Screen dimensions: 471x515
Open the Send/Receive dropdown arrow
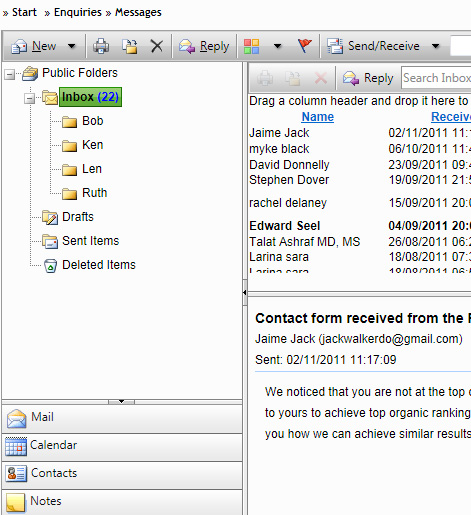pyautogui.click(x=435, y=46)
